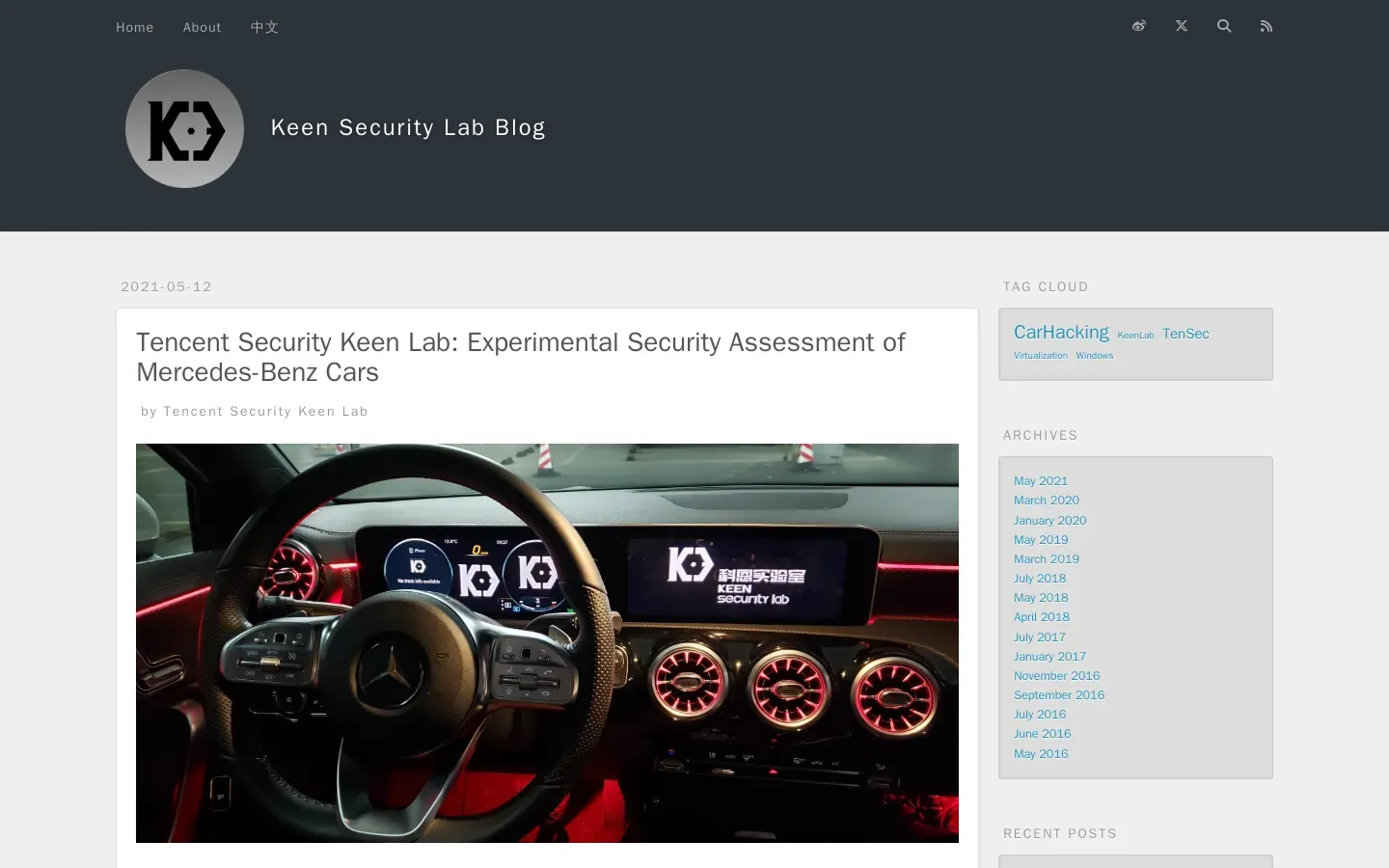Open March 2019 archive
Screen dimensions: 1389x868
1047,559
